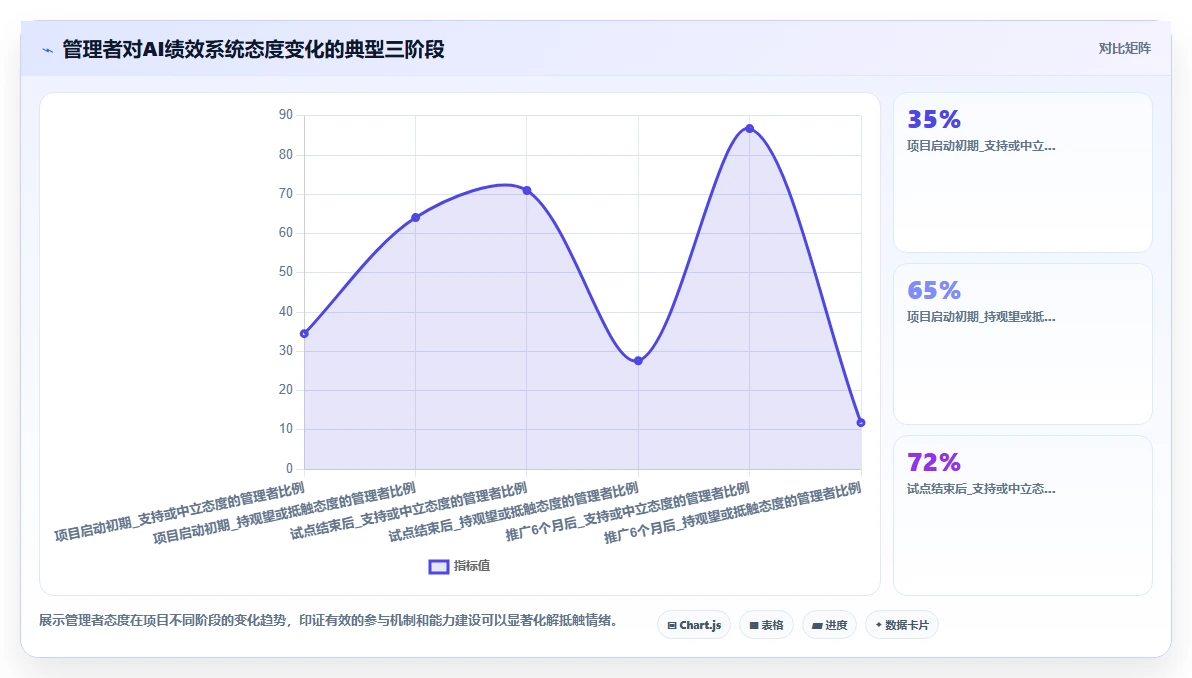Click the 试点结束后_支持或中立态... card label
Screen dimensions: 1192x678
pos(981,489)
